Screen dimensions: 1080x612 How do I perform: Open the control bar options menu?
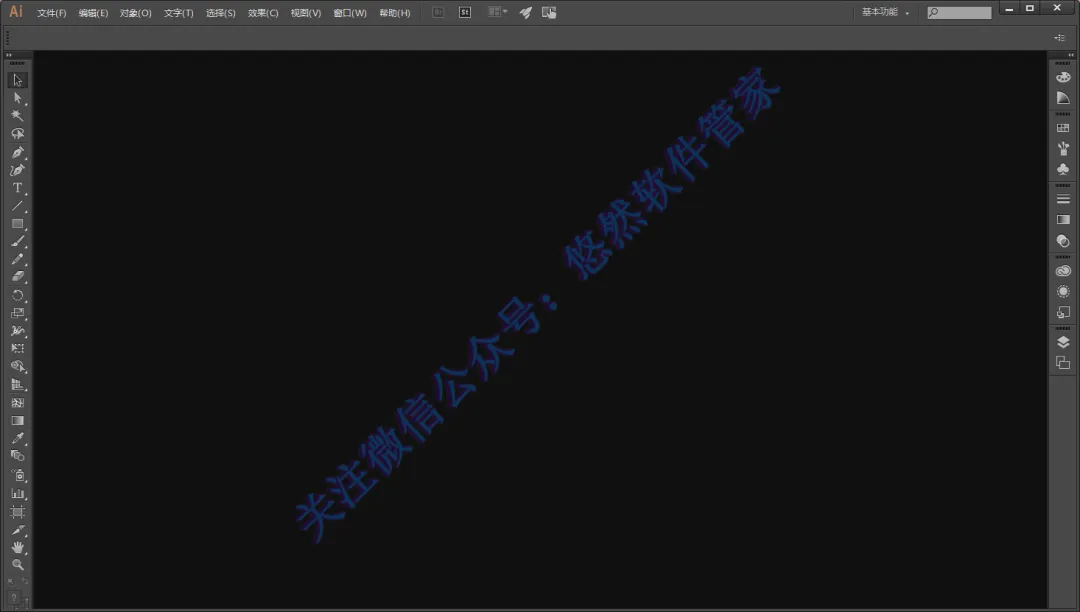(x=1059, y=38)
